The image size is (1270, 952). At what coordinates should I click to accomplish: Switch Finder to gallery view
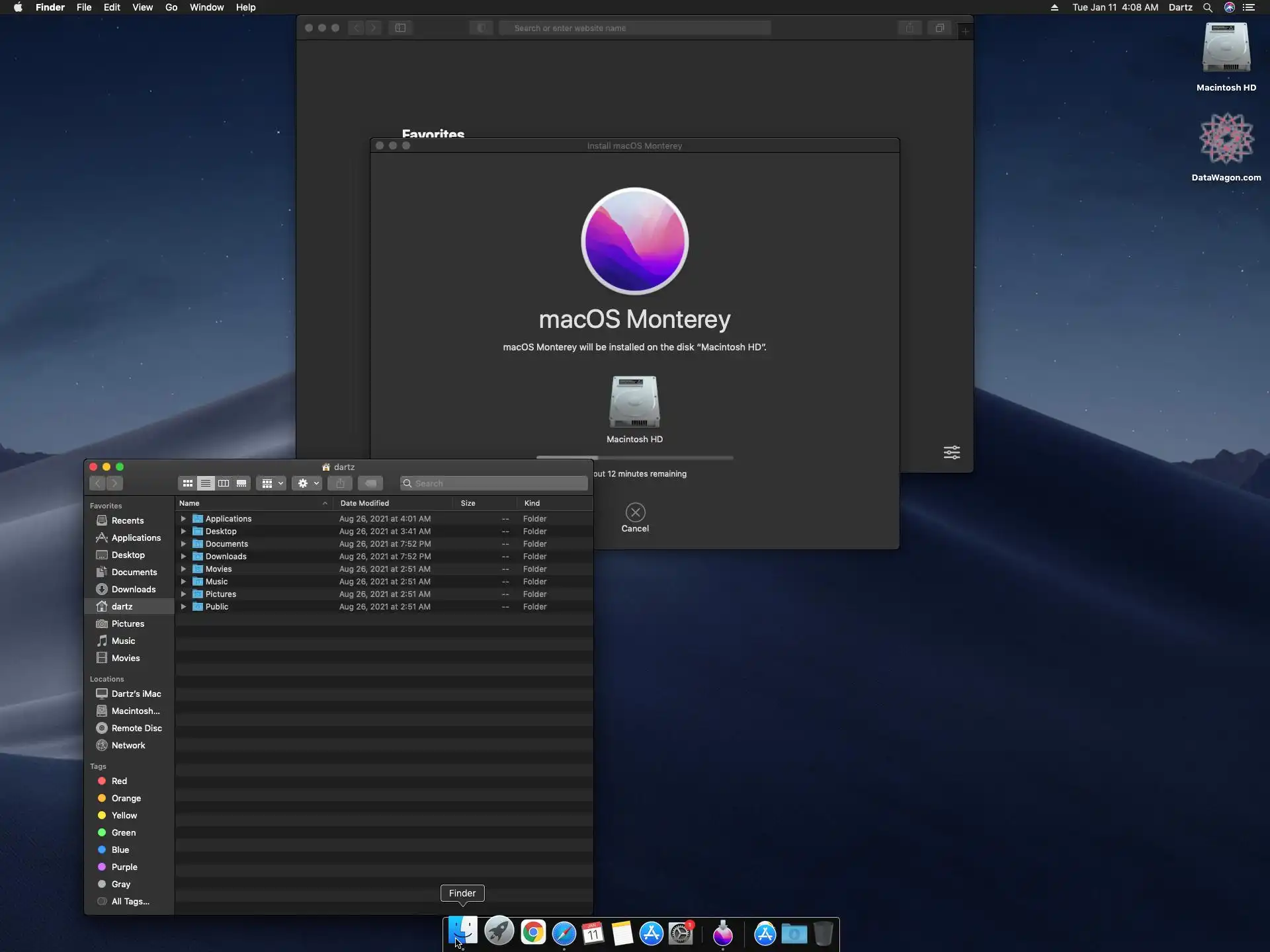tap(241, 483)
